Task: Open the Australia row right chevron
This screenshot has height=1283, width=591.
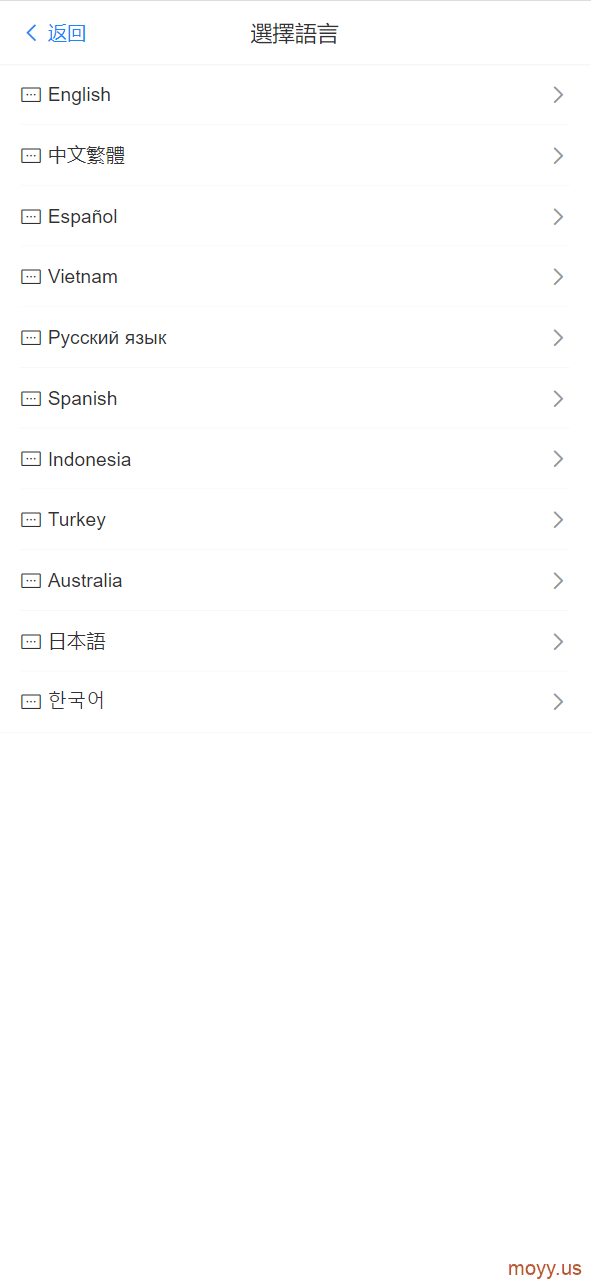Action: click(x=558, y=581)
